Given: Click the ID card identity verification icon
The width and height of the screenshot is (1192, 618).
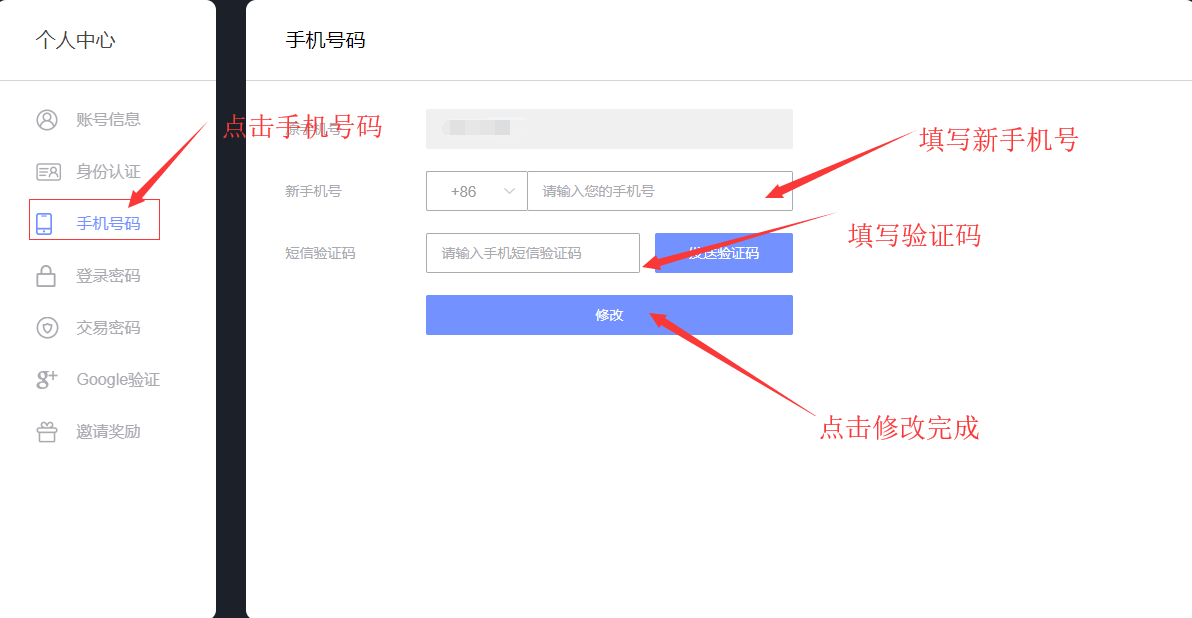Looking at the screenshot, I should coord(48,172).
